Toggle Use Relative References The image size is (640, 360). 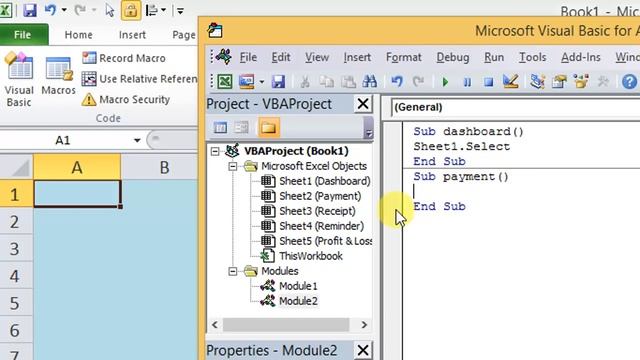pyautogui.click(x=139, y=79)
